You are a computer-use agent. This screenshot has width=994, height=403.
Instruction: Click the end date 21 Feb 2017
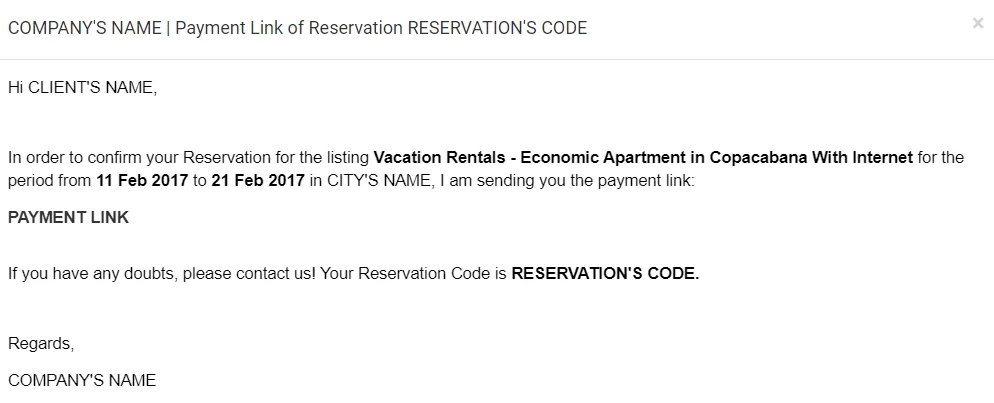tap(257, 182)
